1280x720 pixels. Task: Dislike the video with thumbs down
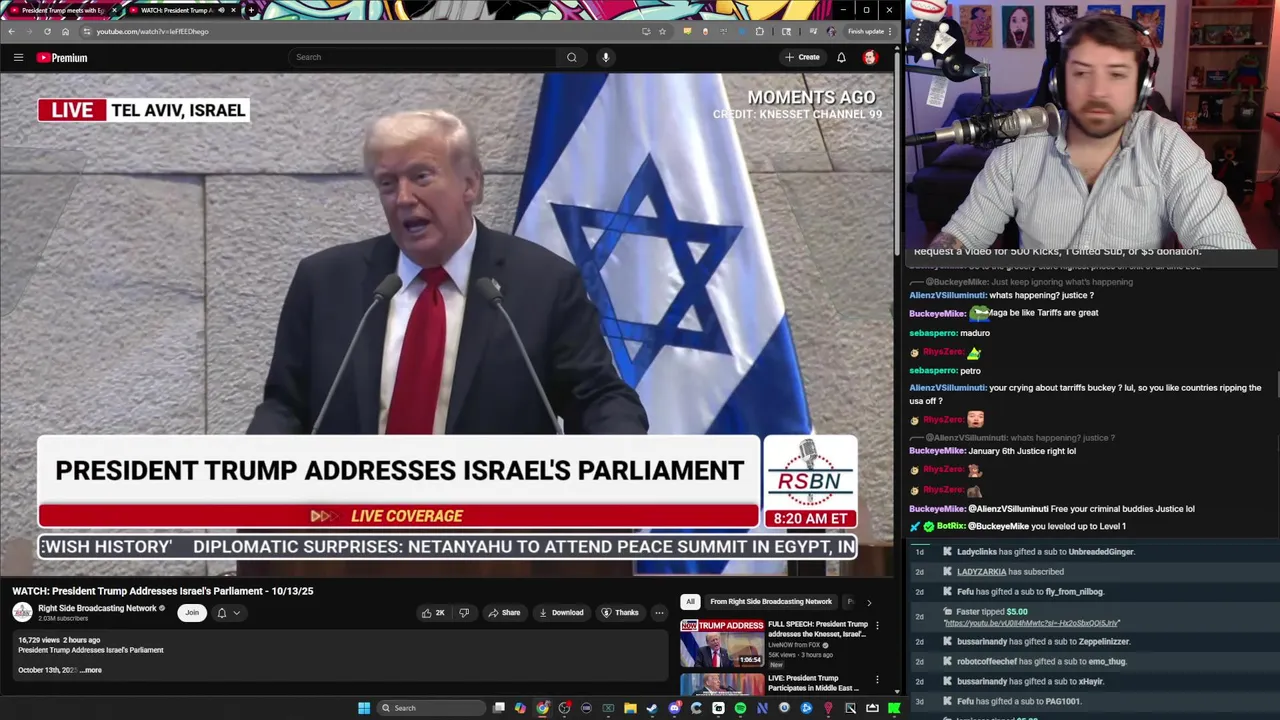coord(464,613)
